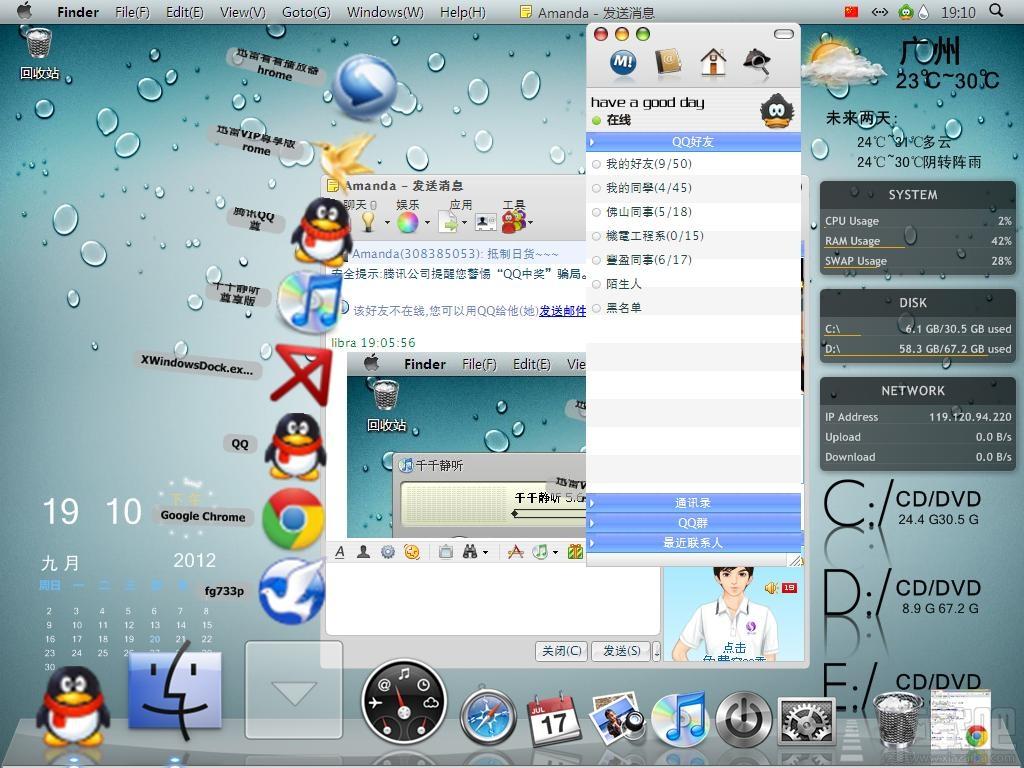Click the binoculars icon in chat format bar
The image size is (1024, 768).
point(470,552)
